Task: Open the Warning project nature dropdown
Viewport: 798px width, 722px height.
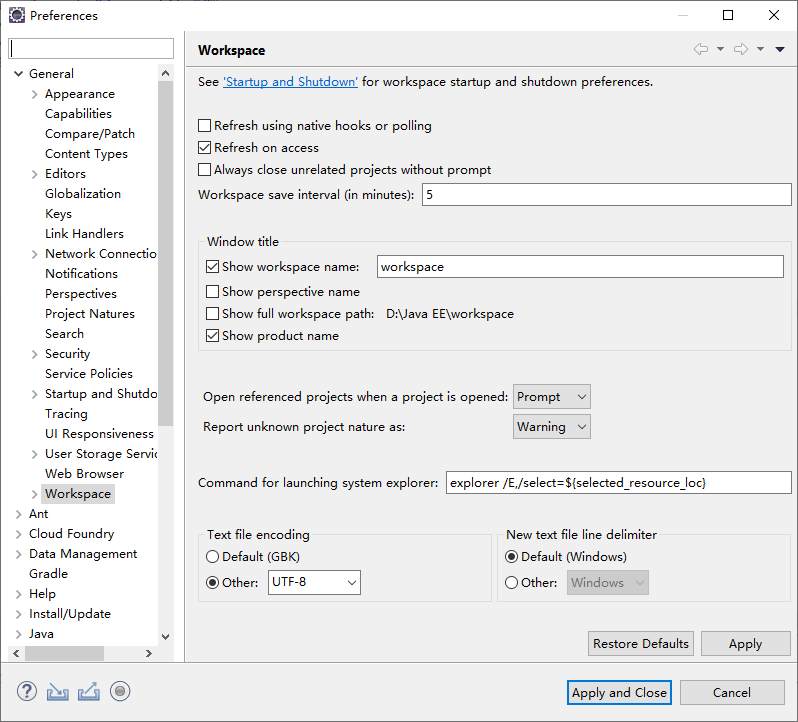Action: tap(552, 426)
